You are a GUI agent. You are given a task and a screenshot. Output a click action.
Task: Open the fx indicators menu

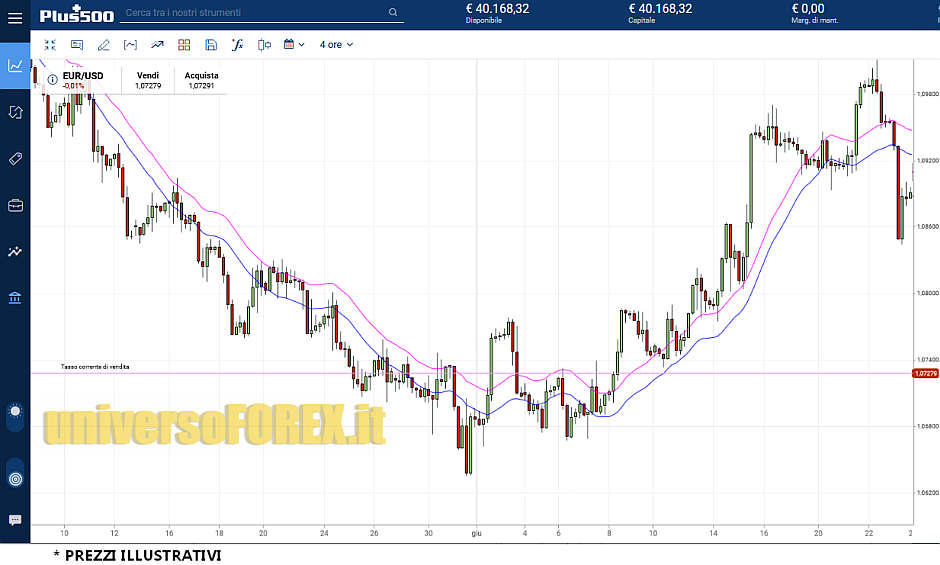[237, 45]
